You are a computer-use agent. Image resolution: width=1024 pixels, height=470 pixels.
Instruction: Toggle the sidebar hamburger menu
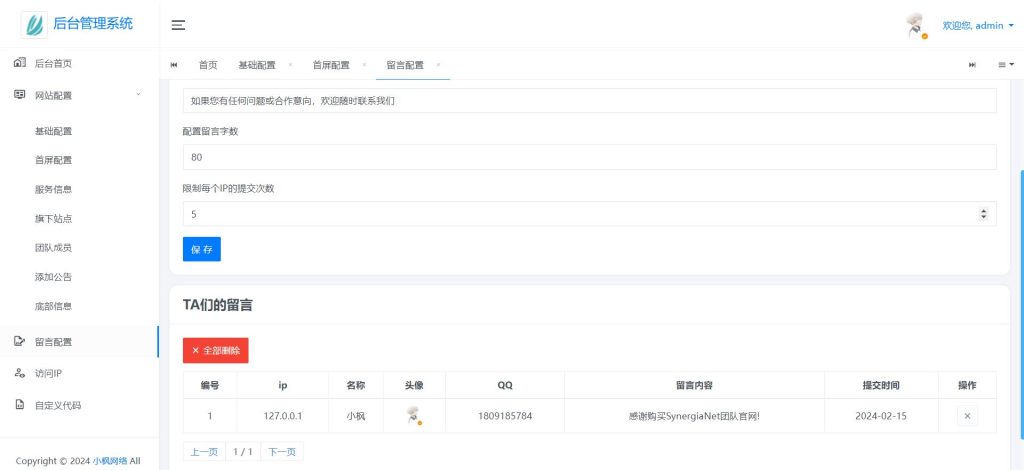(x=178, y=25)
